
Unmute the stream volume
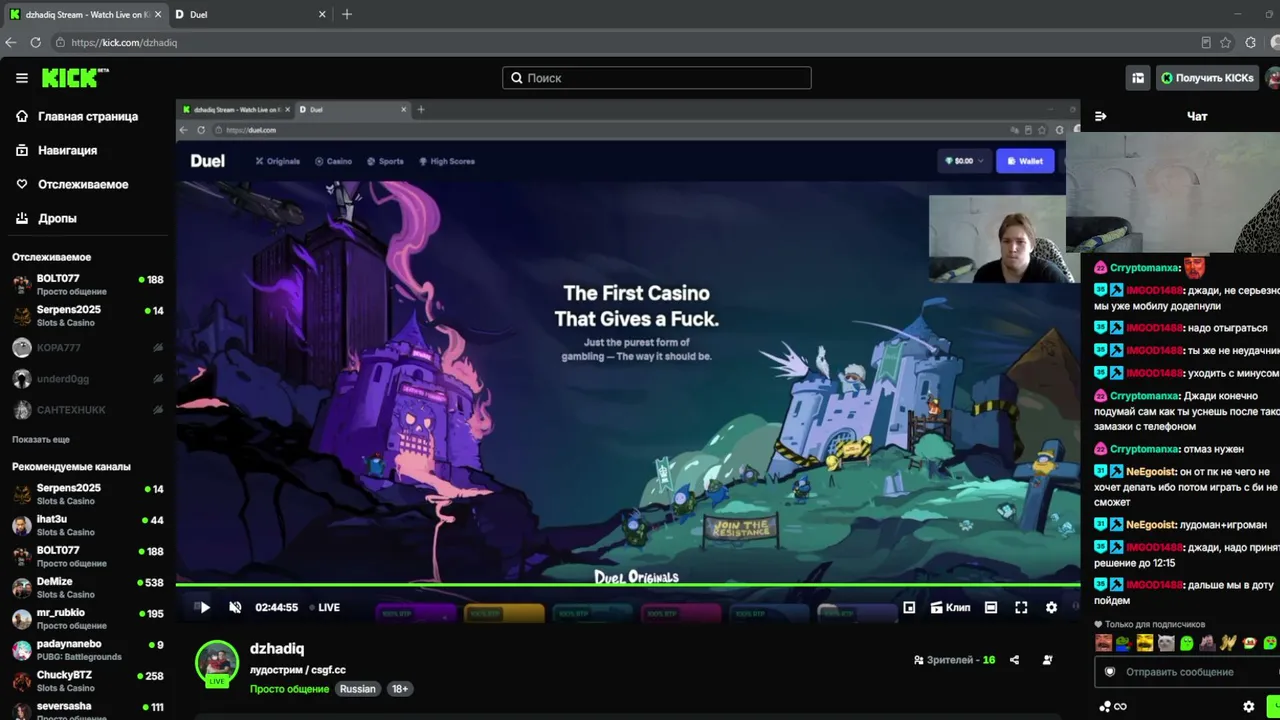click(235, 607)
